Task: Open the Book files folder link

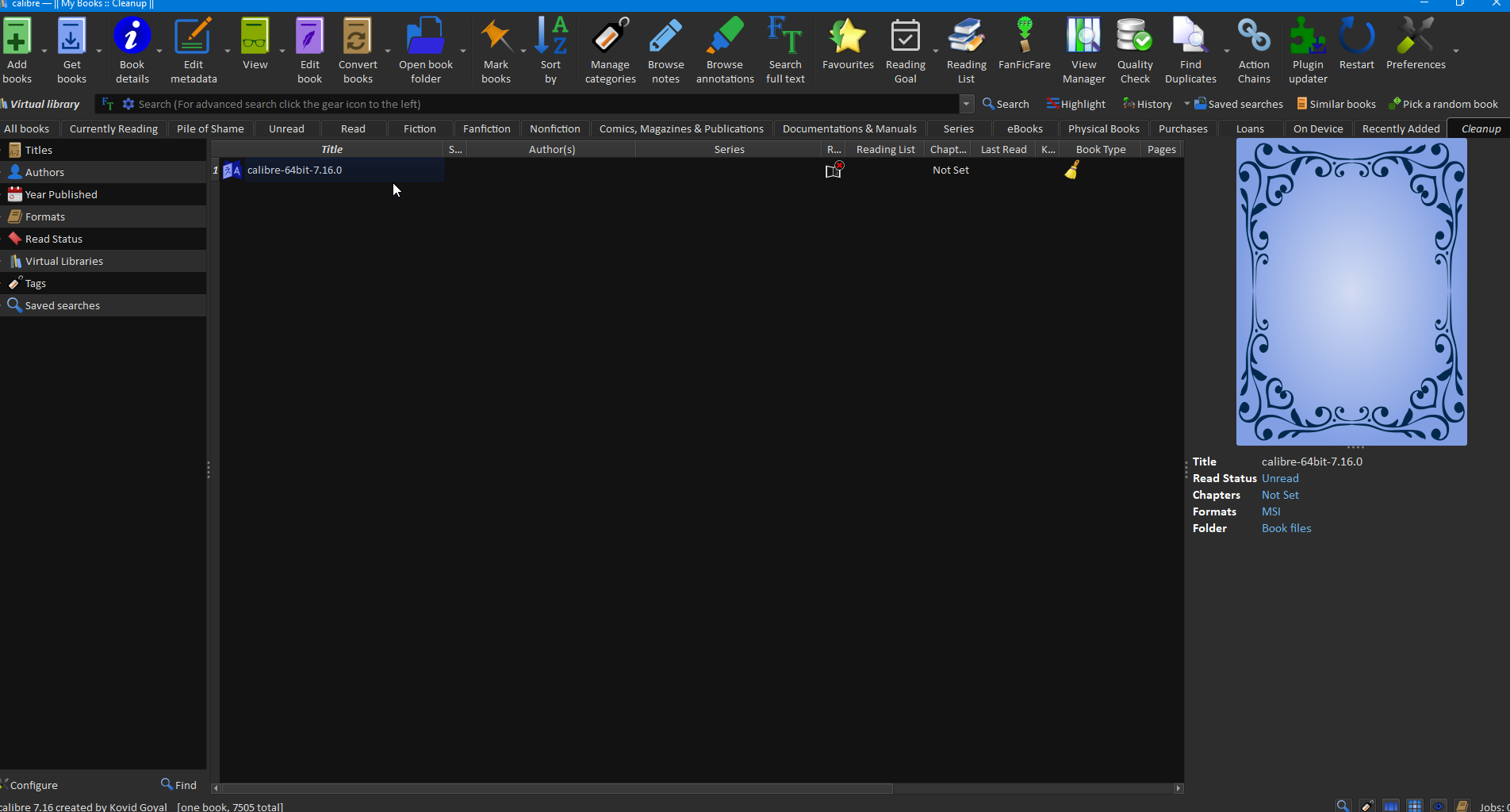Action: pyautogui.click(x=1286, y=528)
